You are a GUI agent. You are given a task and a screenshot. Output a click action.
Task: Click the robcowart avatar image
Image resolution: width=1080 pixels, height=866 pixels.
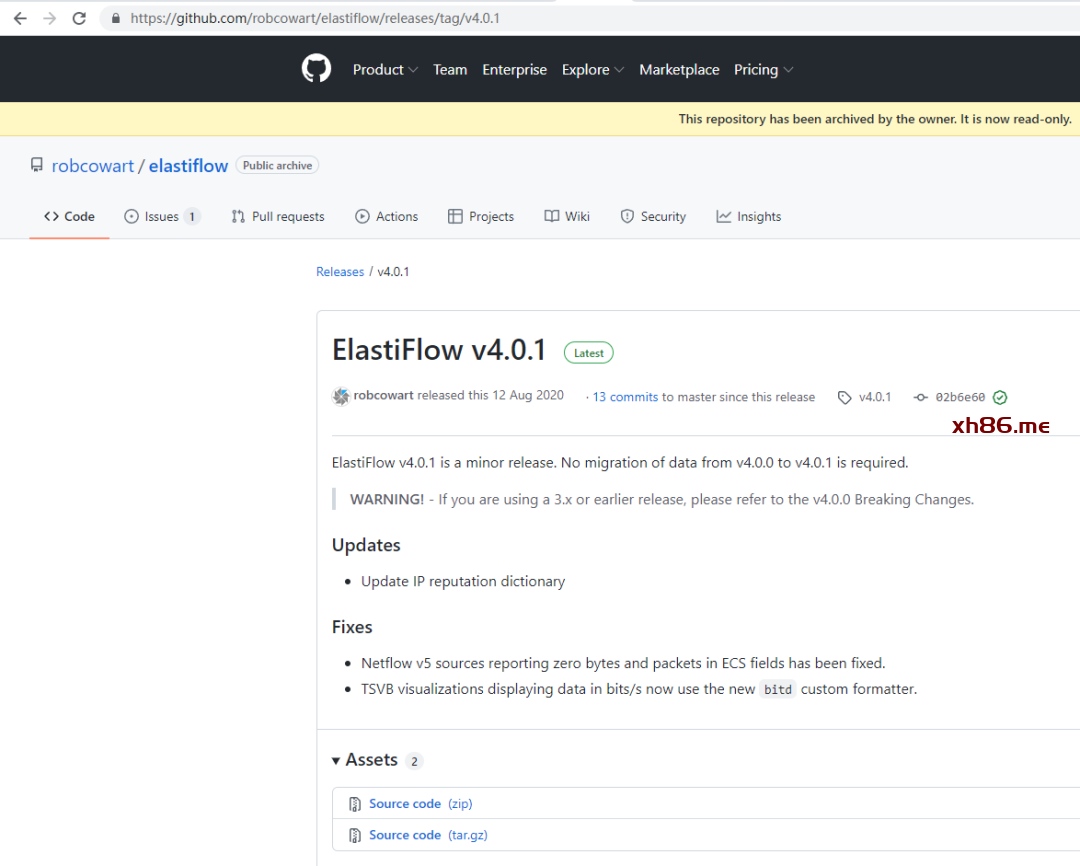341,396
